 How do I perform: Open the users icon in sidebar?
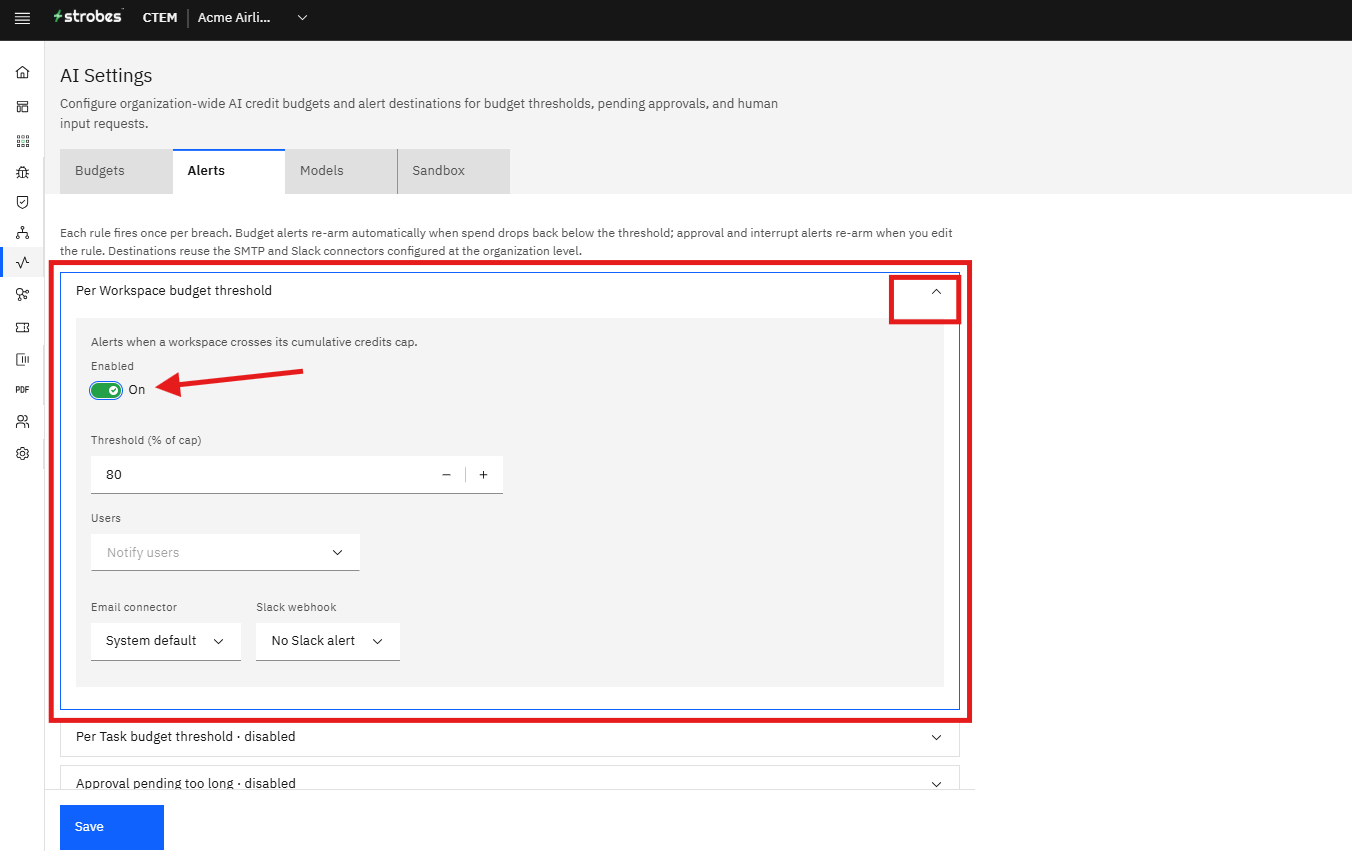point(22,422)
